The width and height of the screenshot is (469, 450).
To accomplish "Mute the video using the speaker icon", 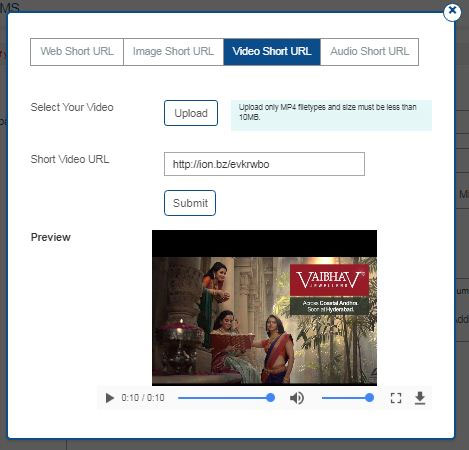I will [x=297, y=398].
